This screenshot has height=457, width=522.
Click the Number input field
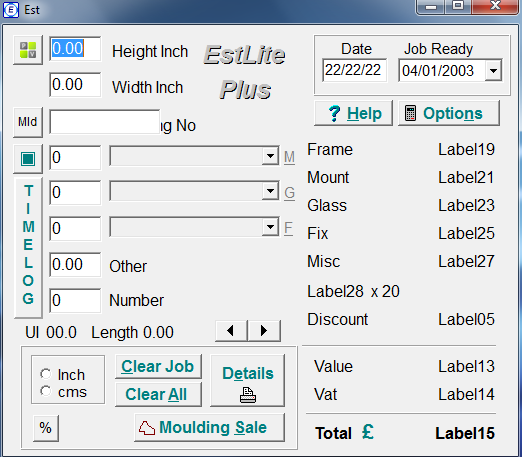coord(75,301)
